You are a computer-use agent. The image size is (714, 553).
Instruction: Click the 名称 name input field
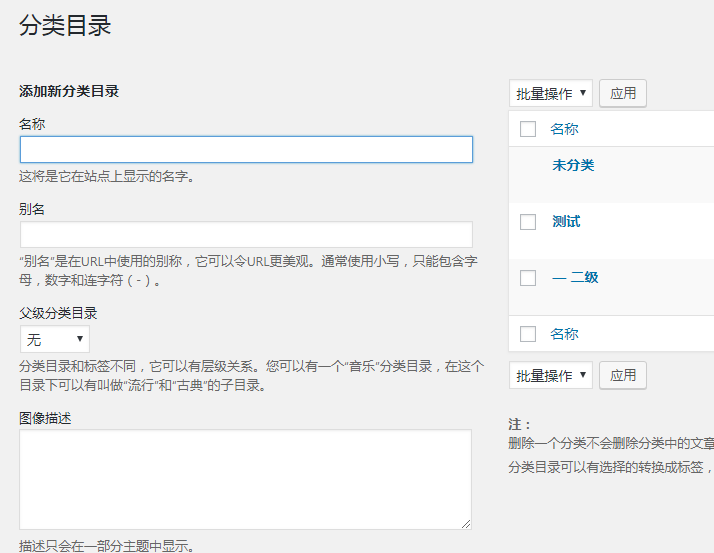tap(246, 149)
